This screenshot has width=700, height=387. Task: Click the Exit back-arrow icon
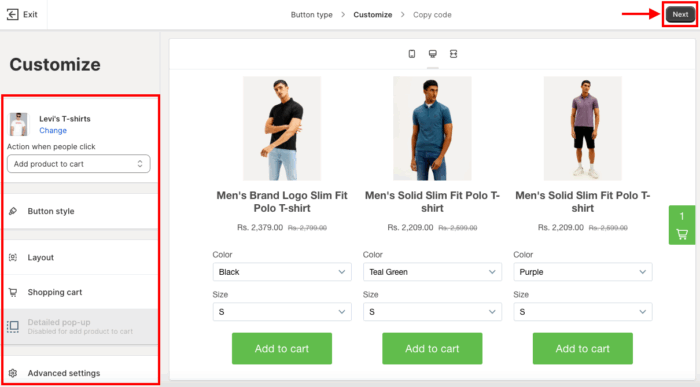(x=12, y=14)
